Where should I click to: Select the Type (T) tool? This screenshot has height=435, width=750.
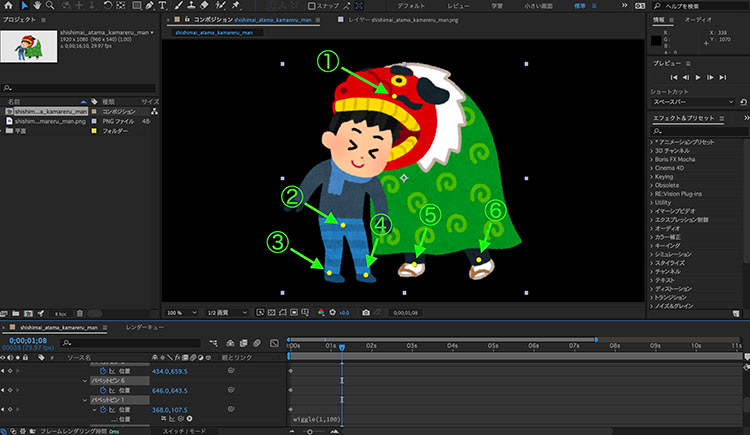click(162, 6)
